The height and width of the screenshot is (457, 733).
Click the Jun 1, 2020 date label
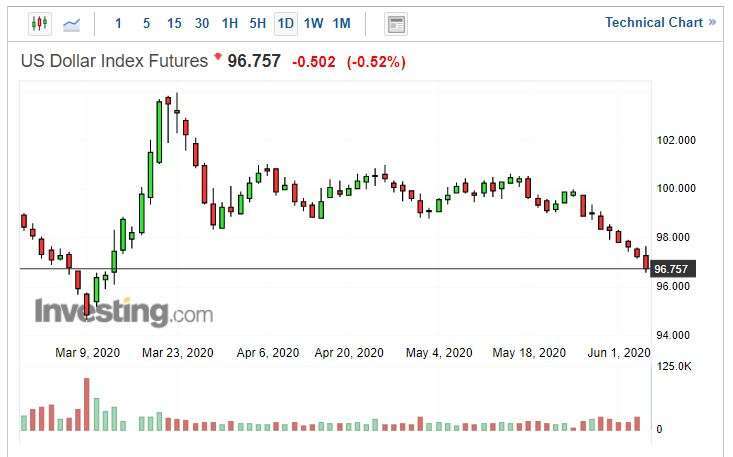(x=619, y=352)
